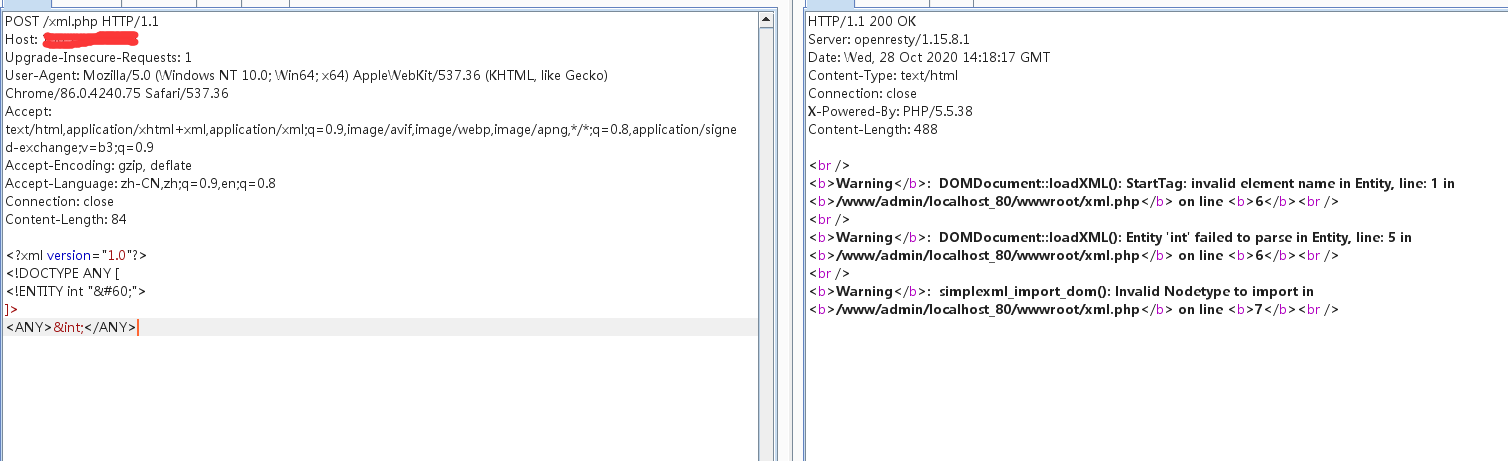Select the 'Upgrade-Insecure-Requests: 1' header line
1508x461 pixels.
[98, 57]
